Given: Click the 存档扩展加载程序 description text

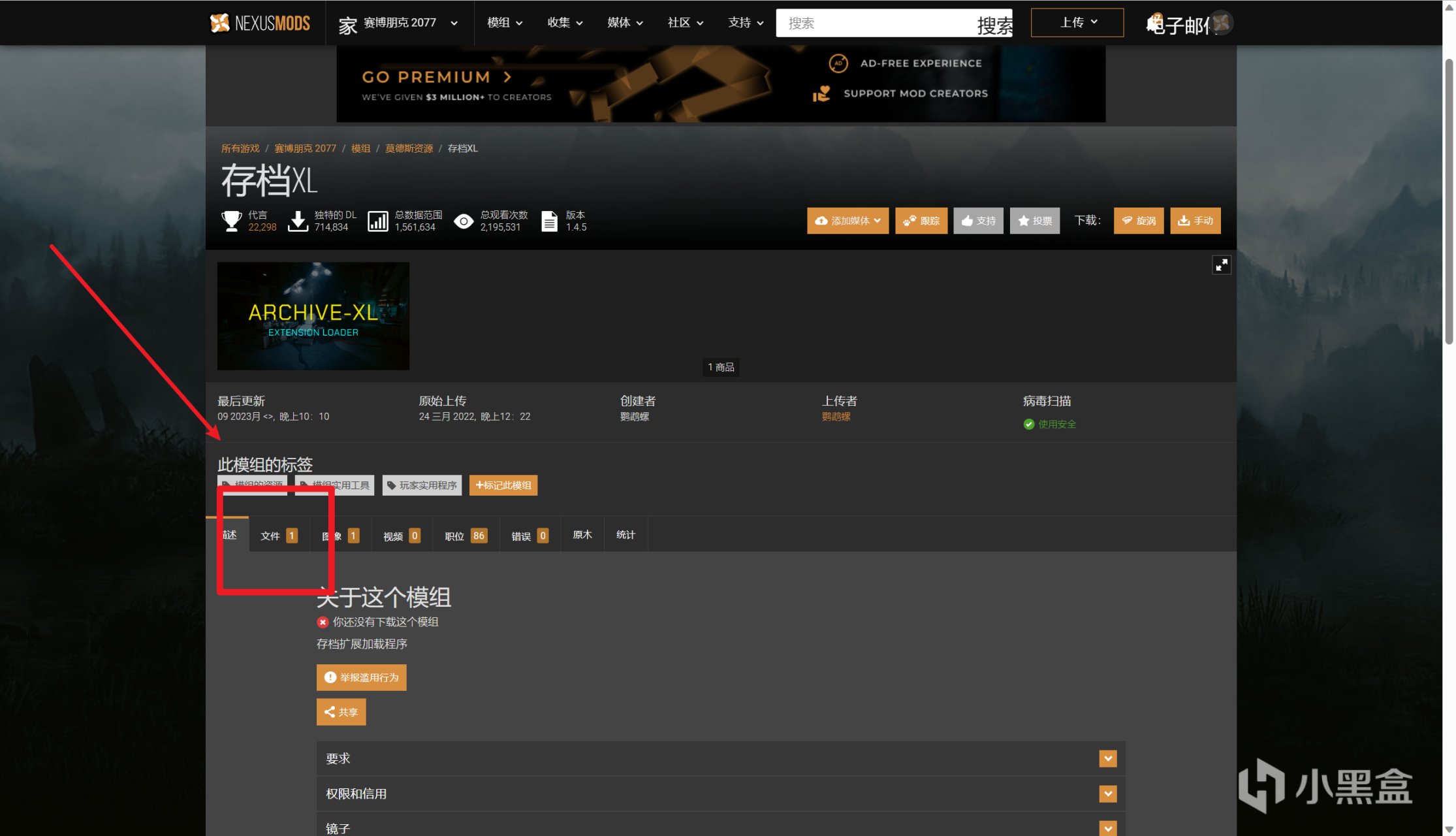Looking at the screenshot, I should (x=362, y=644).
